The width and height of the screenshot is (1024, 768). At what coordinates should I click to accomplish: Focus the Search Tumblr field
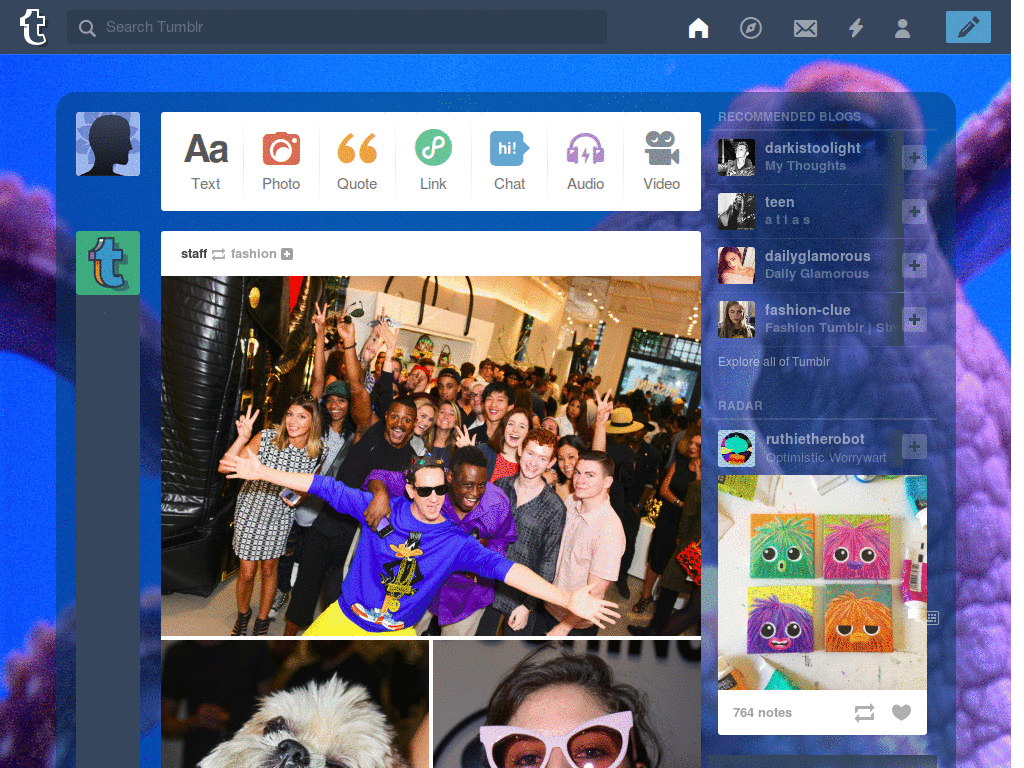(336, 27)
